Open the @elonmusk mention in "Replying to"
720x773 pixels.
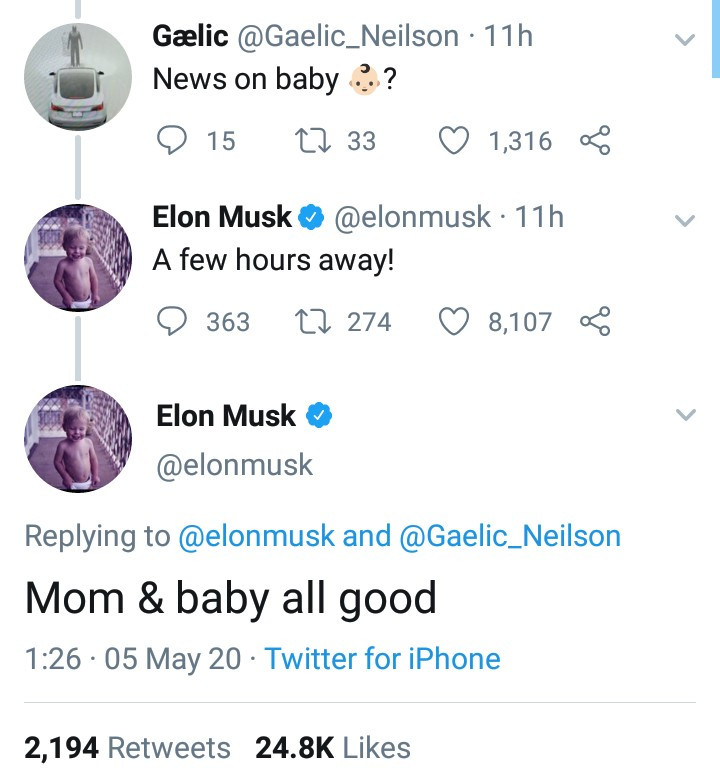(x=256, y=536)
